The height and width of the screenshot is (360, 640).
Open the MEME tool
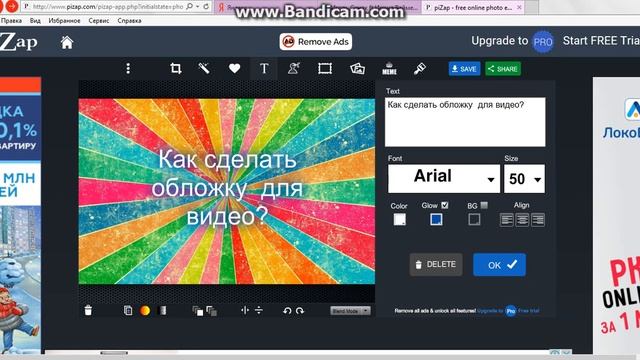(x=389, y=69)
